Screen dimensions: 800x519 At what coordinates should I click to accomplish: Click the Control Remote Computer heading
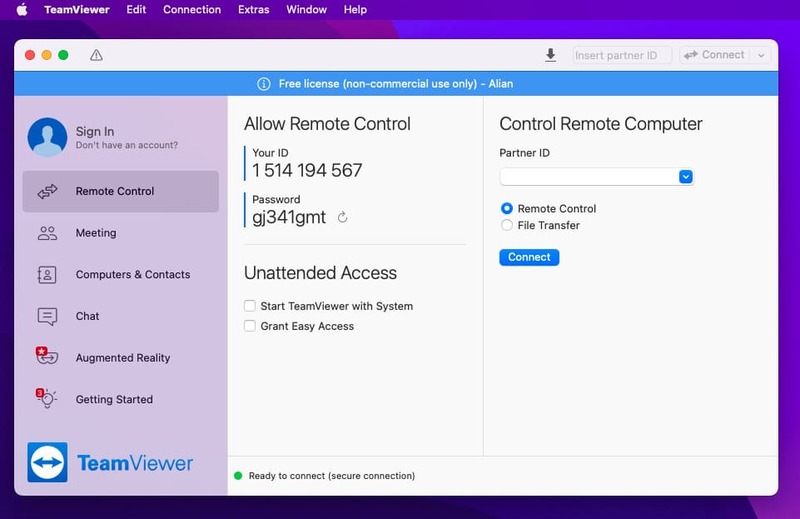[x=601, y=123]
